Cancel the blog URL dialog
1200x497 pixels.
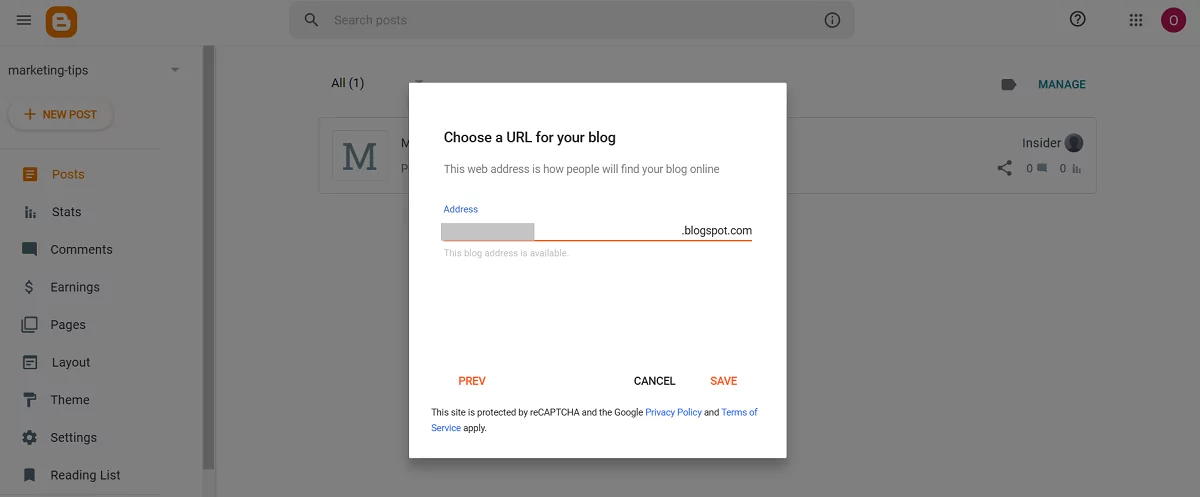click(x=655, y=381)
